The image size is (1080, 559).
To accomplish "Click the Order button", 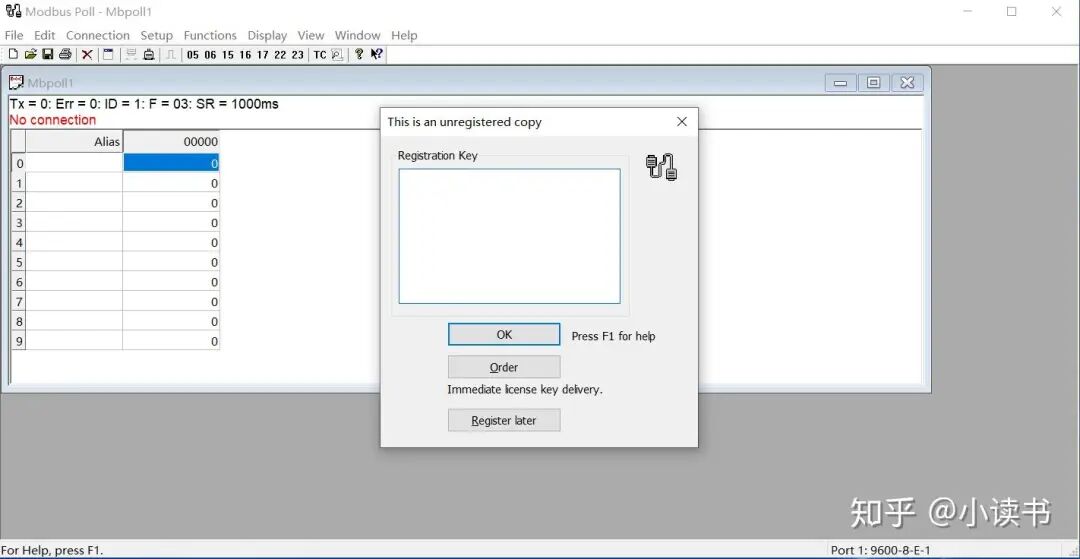I will coord(504,367).
